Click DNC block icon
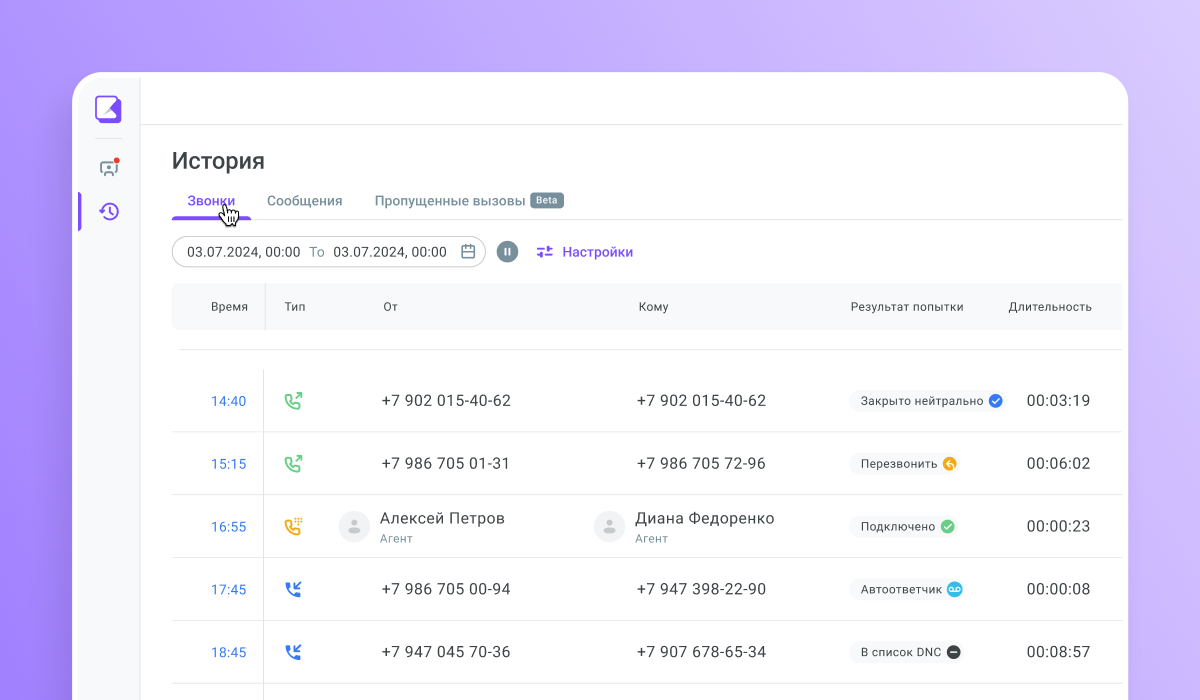 tap(953, 652)
